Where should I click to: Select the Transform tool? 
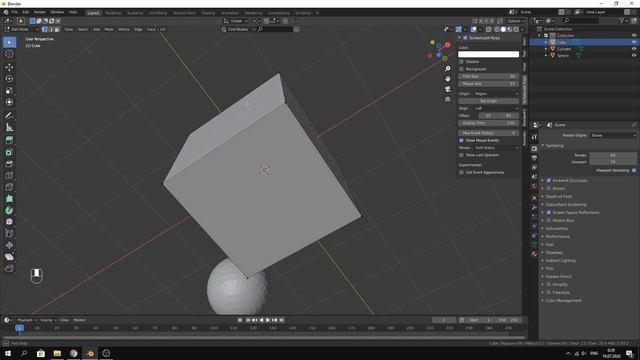click(9, 102)
